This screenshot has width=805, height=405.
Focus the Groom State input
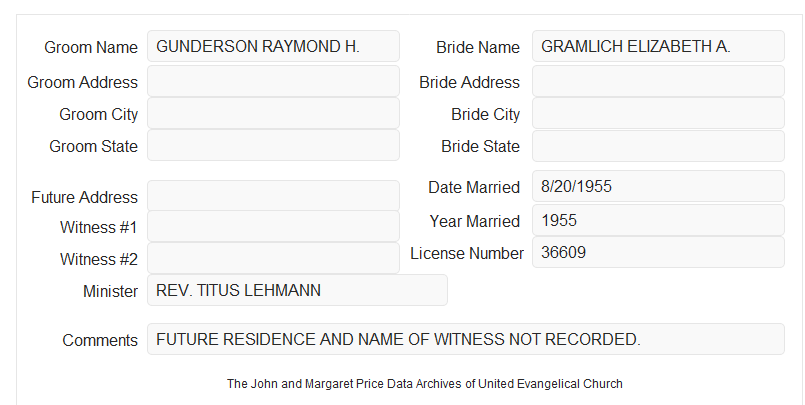(273, 145)
